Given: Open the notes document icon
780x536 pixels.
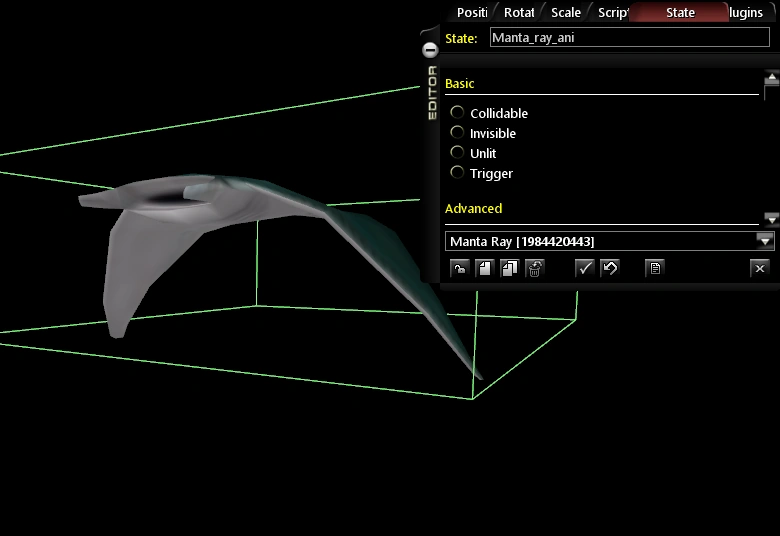Looking at the screenshot, I should pos(655,268).
